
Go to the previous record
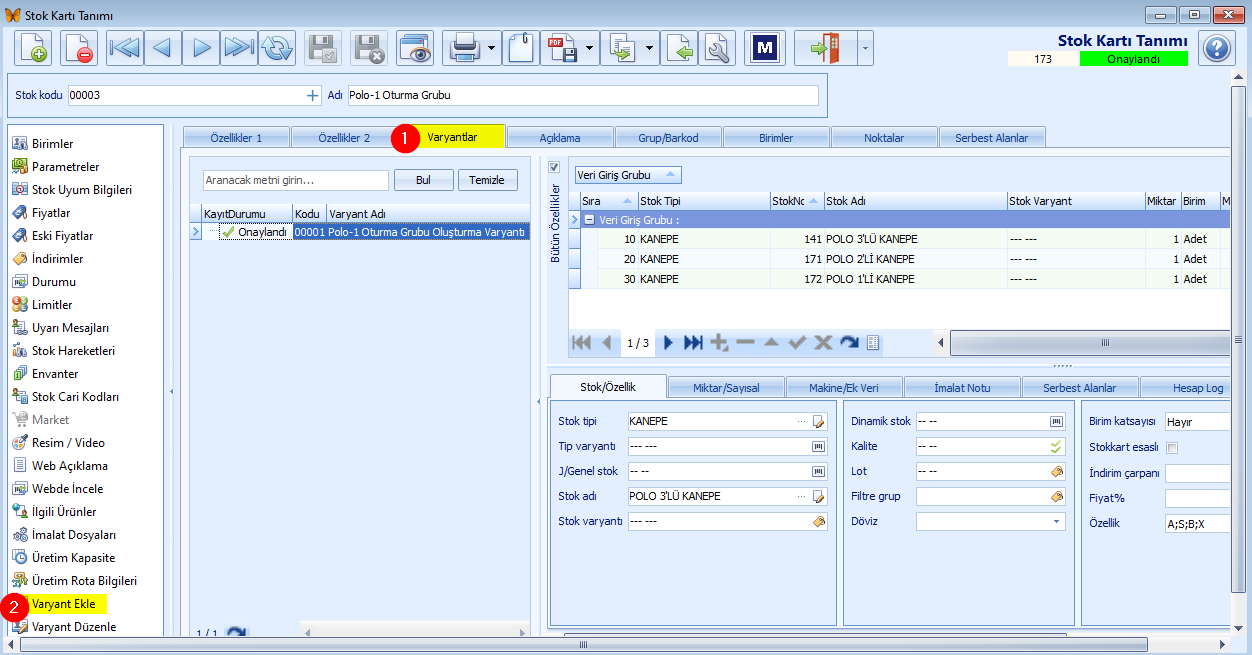point(163,47)
